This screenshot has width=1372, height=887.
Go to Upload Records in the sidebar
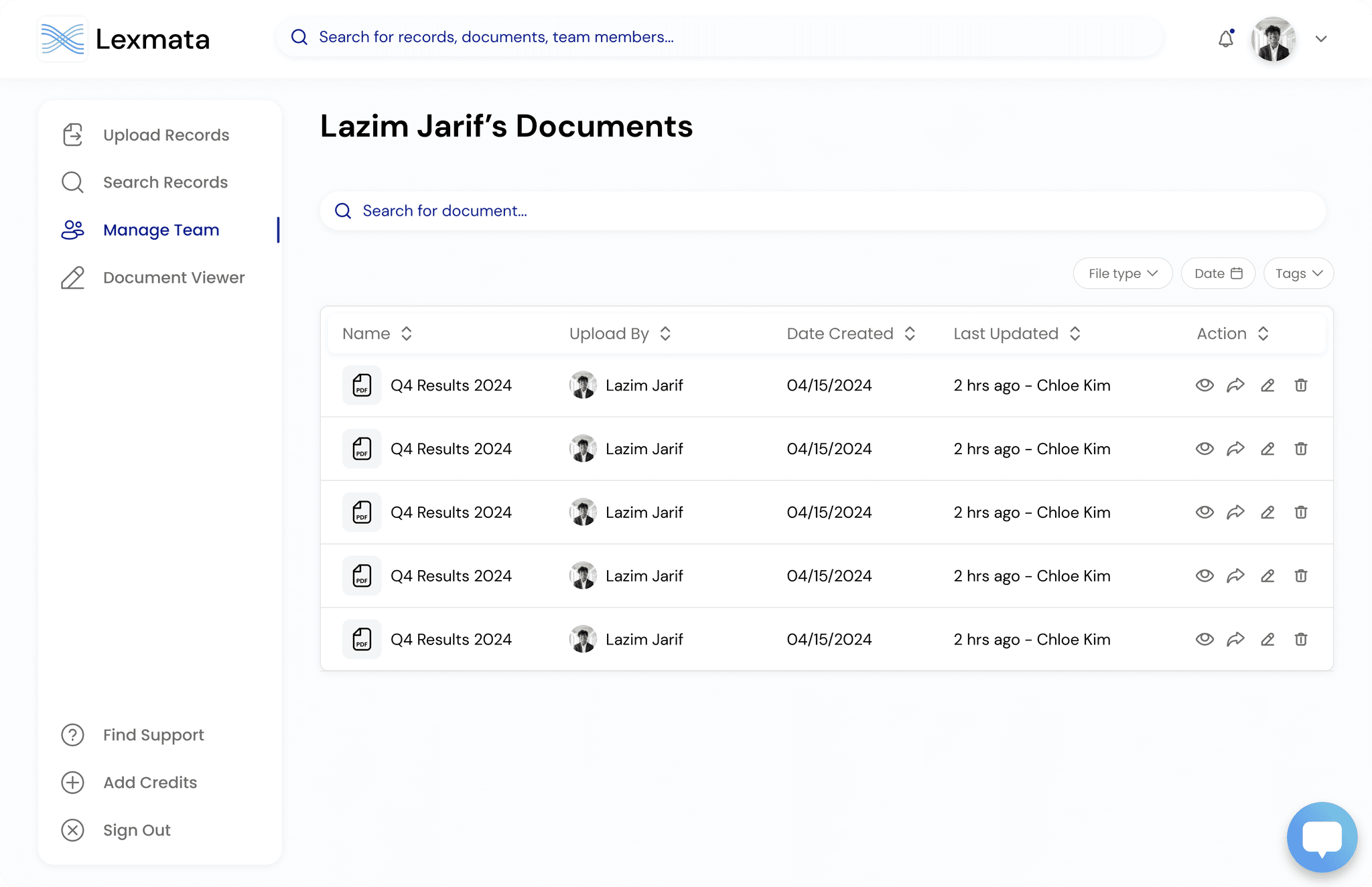165,135
